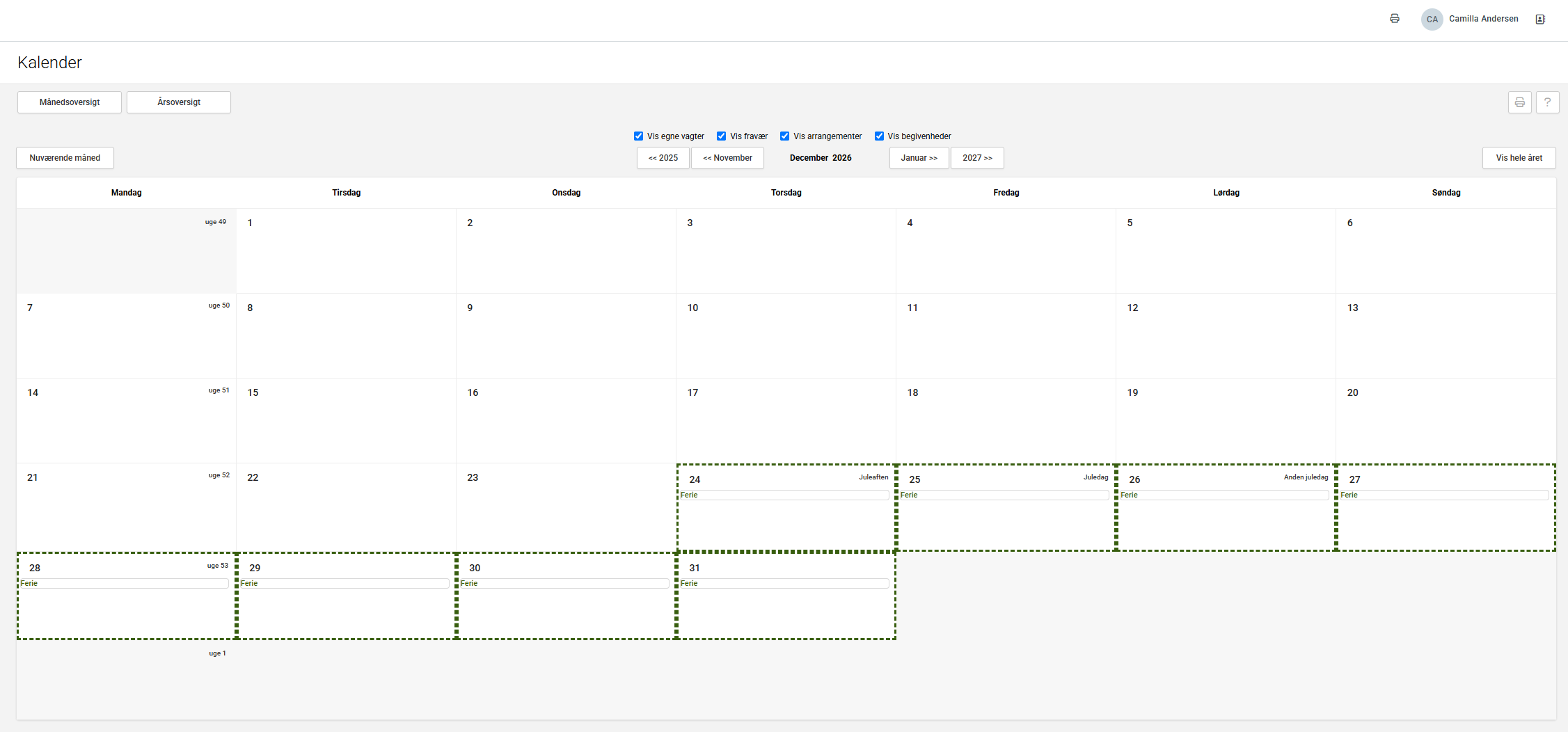Click the Torsdag column header
The height and width of the screenshot is (732, 1568).
(786, 193)
